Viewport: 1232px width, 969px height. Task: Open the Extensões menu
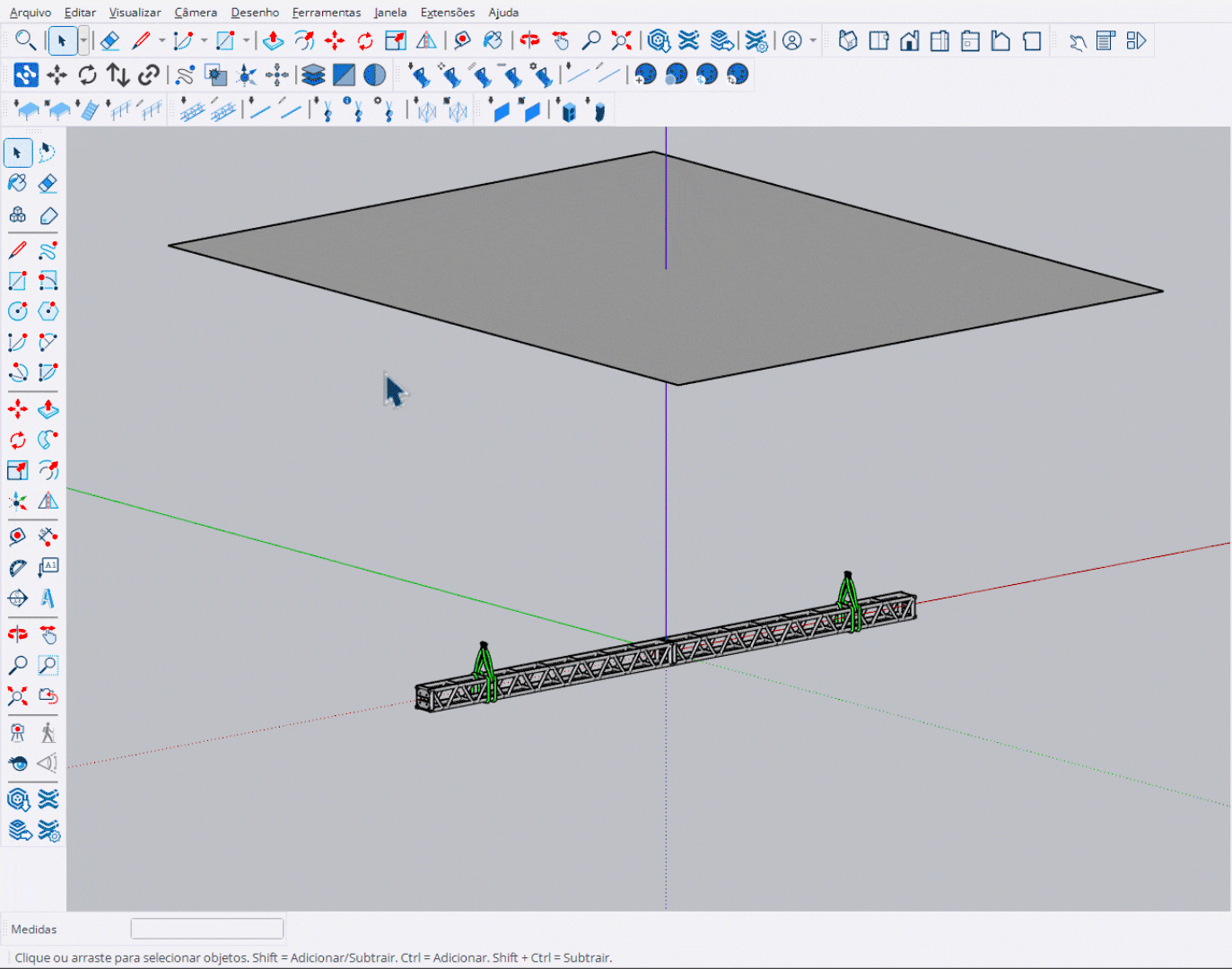click(447, 13)
